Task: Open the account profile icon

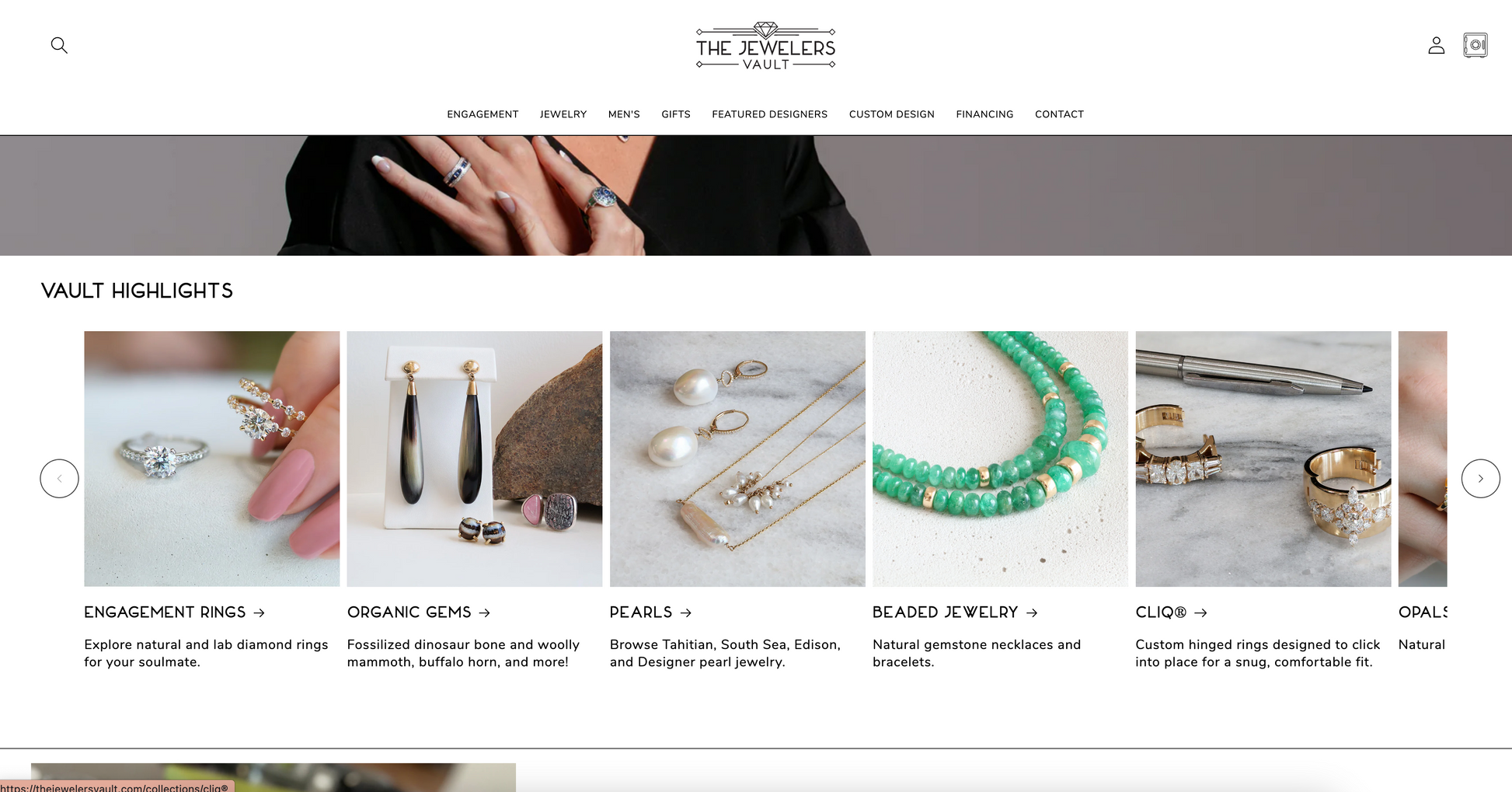Action: tap(1436, 45)
